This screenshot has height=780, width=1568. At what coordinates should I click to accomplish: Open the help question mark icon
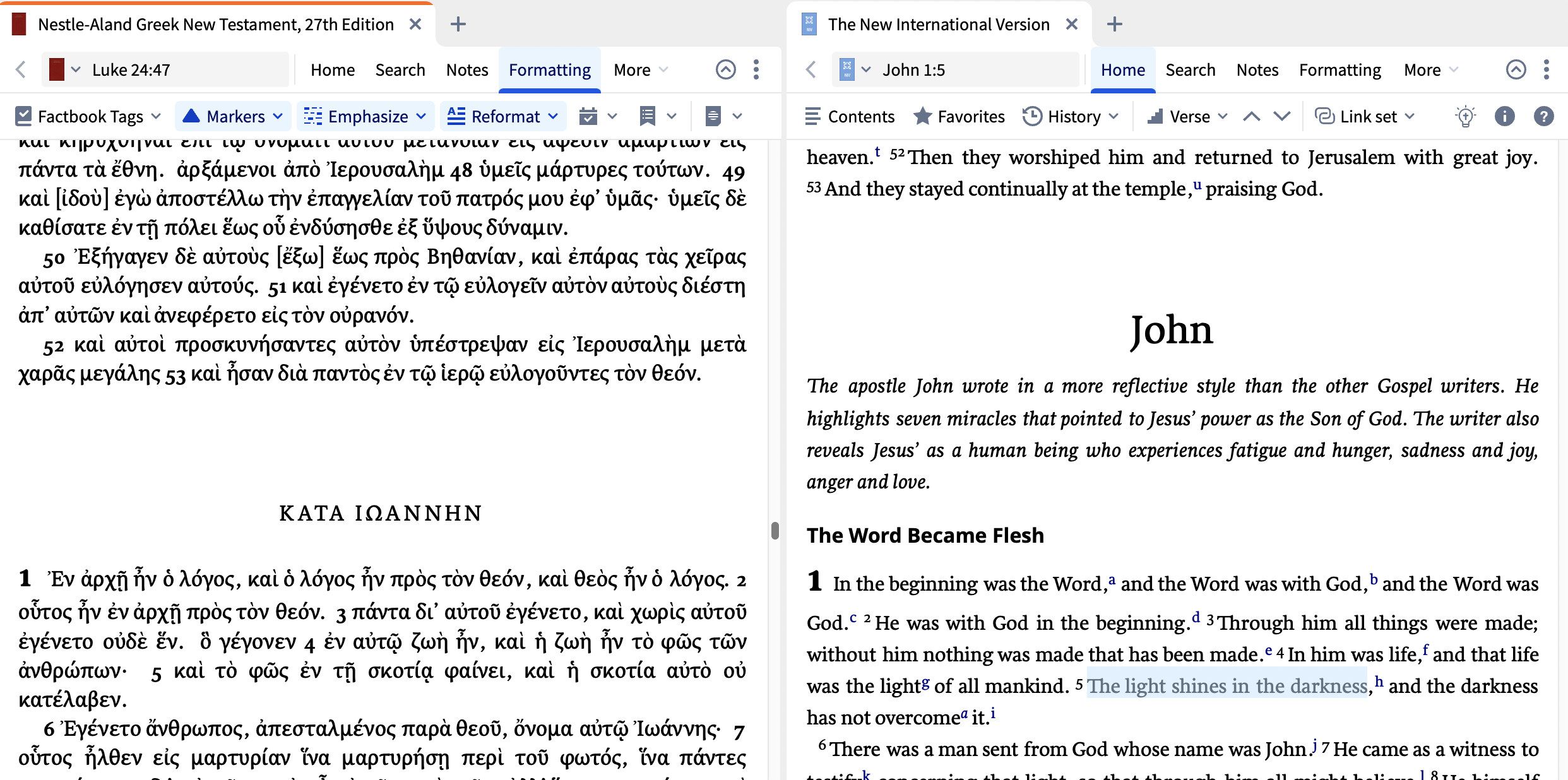pyautogui.click(x=1544, y=116)
